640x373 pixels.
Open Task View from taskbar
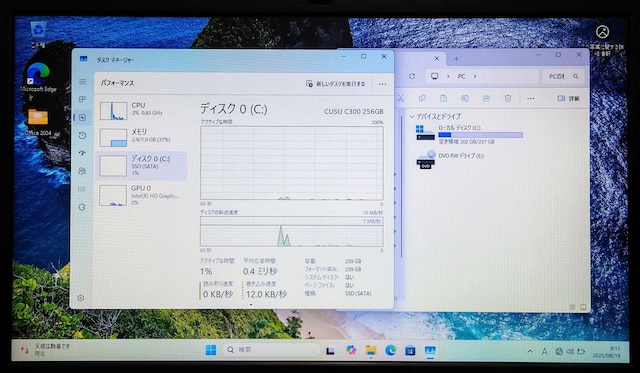tap(330, 350)
